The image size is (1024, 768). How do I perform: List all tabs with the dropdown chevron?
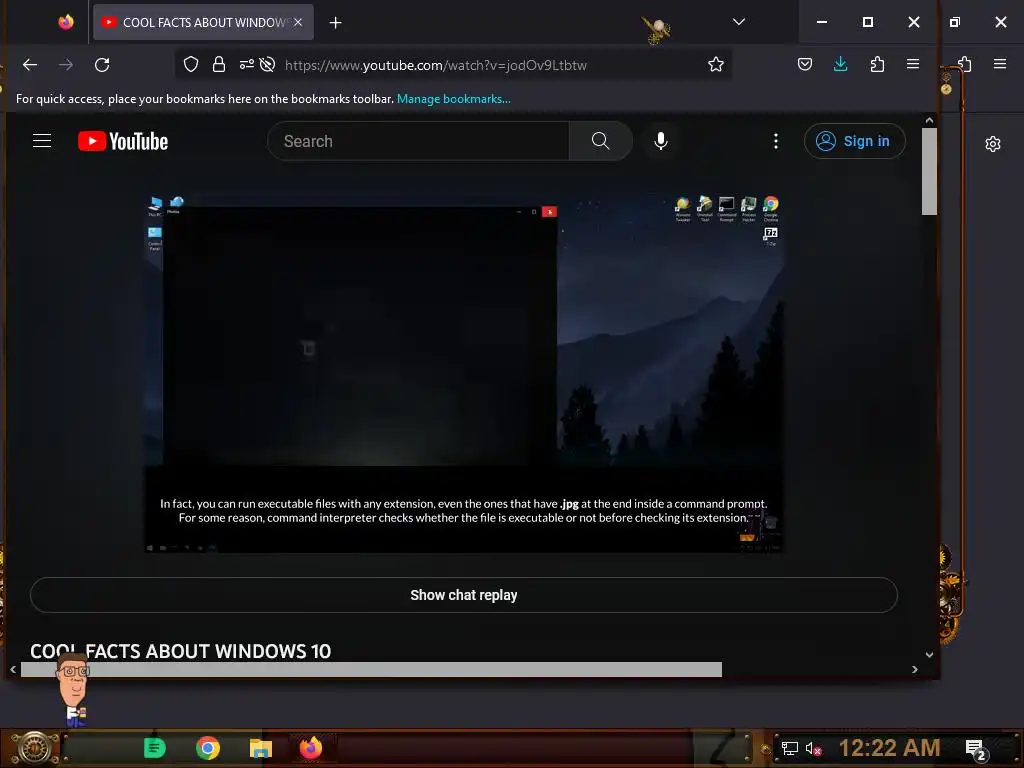coord(739,22)
